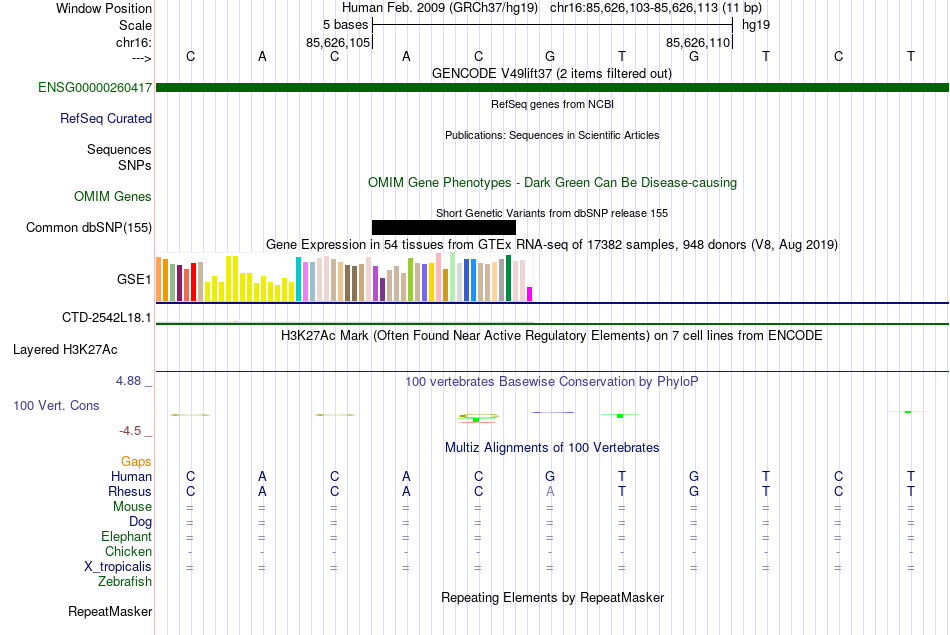Click the -4.5 lower scale value
The image size is (950, 635).
130,431
